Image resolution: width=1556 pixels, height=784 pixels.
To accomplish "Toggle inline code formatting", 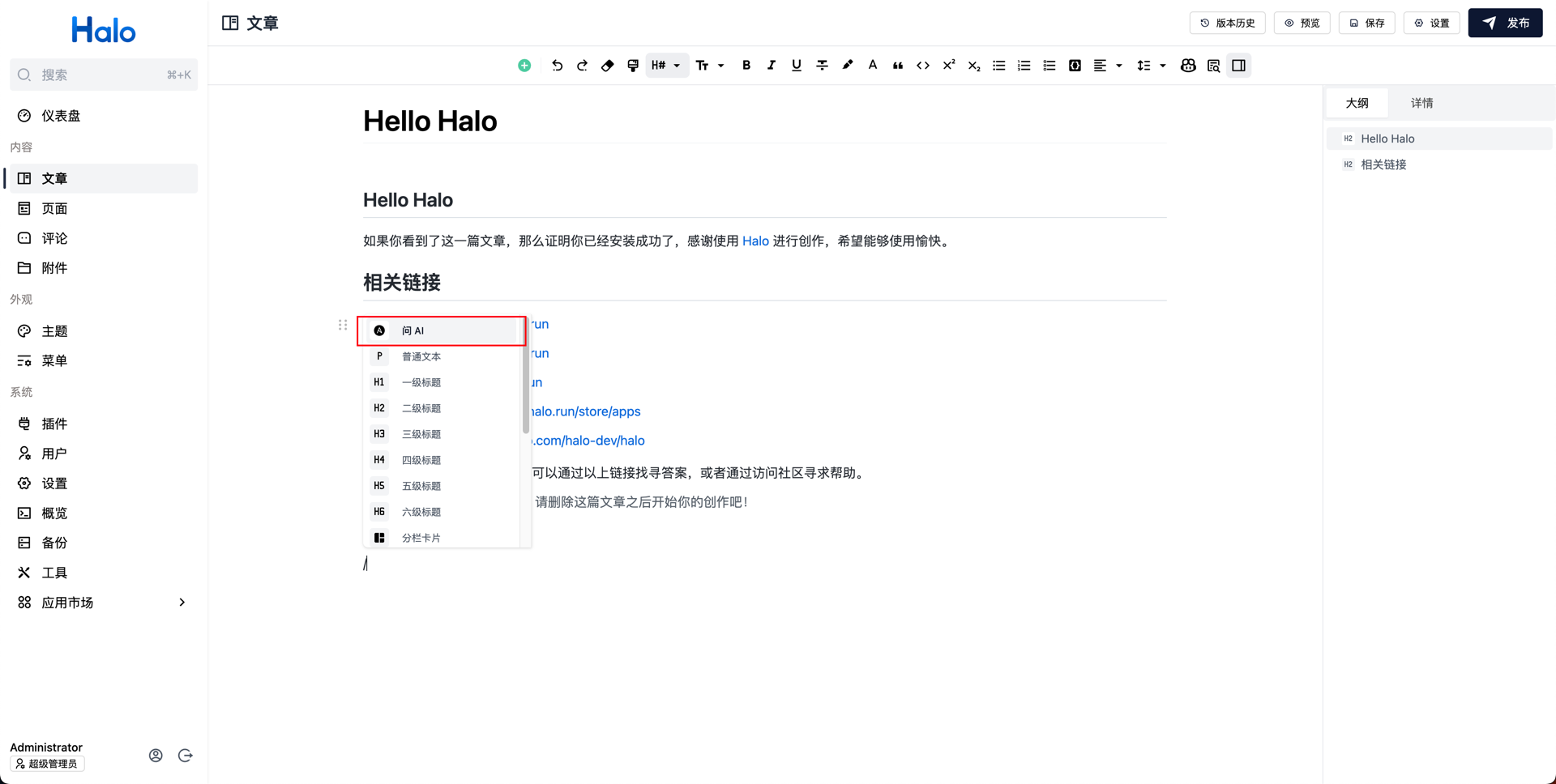I will (923, 66).
